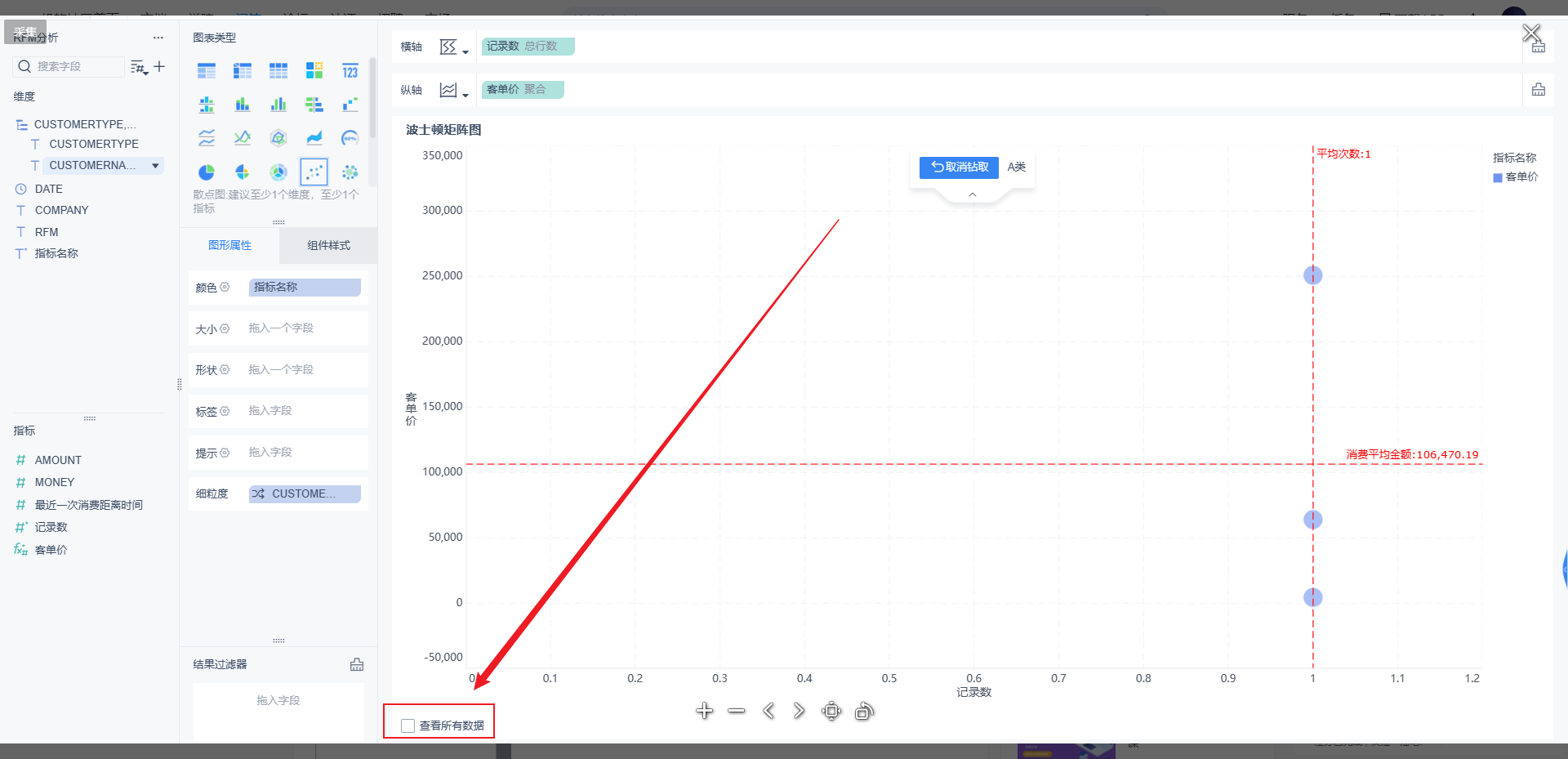Image resolution: width=1568 pixels, height=759 pixels.
Task: Select the partitioned line chart type
Action: tap(207, 138)
